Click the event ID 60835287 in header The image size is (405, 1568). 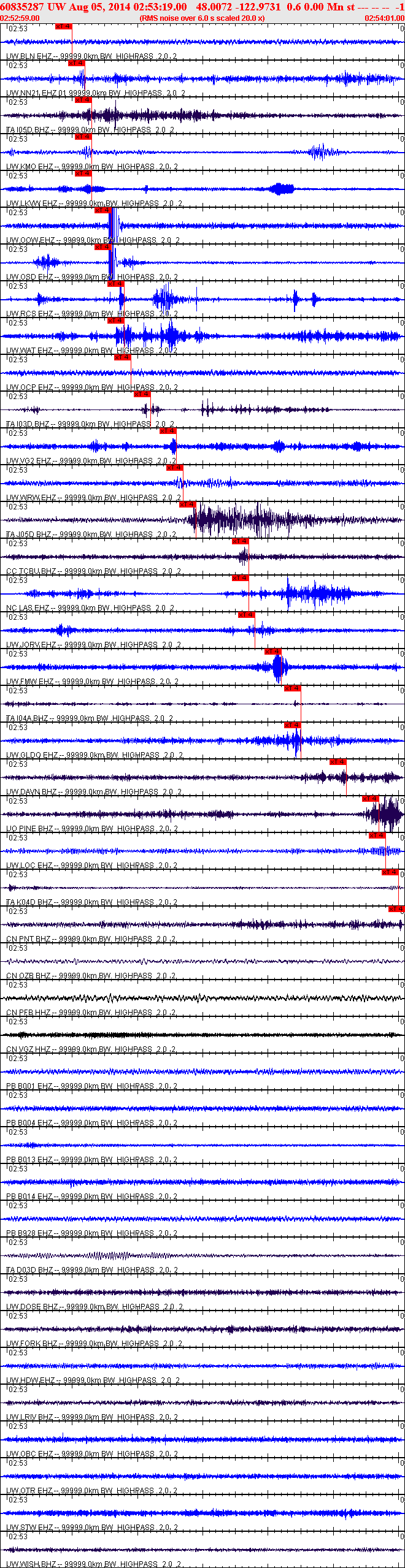[x=23, y=7]
